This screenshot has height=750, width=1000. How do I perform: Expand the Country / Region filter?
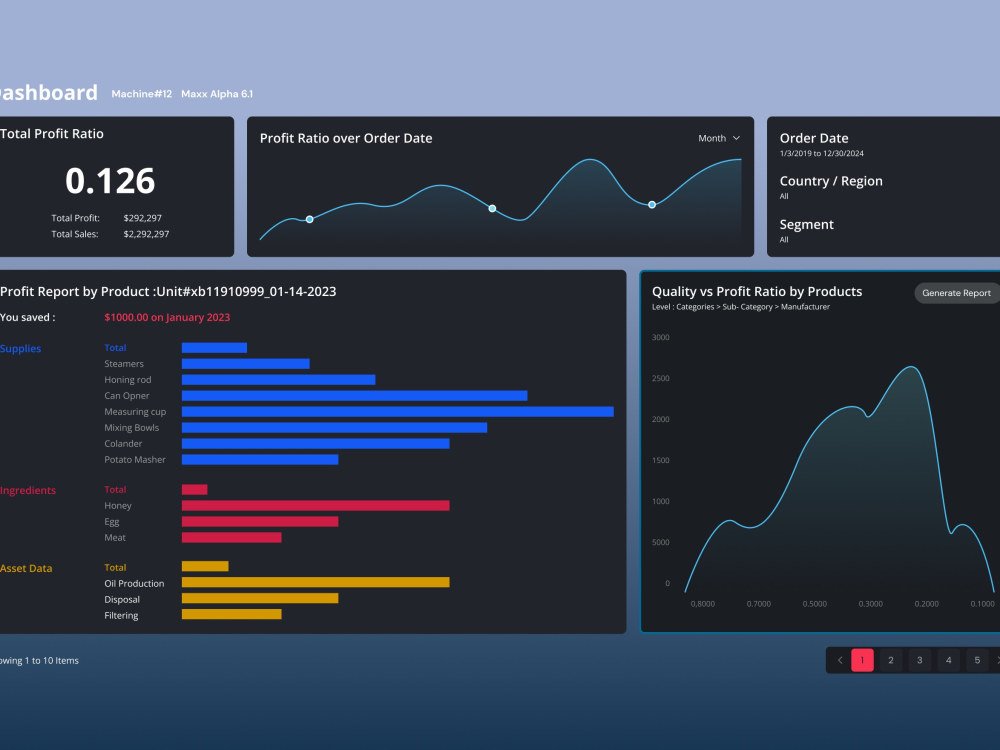coord(830,181)
